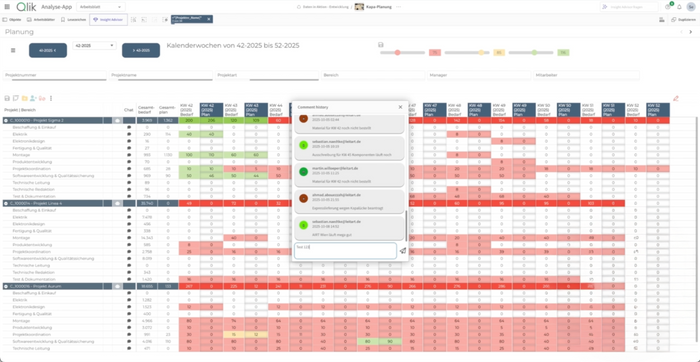Open the help question mark icon
The height and width of the screenshot is (362, 700).
coord(668,7)
